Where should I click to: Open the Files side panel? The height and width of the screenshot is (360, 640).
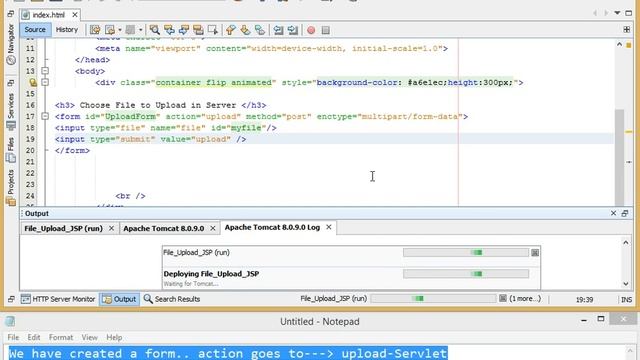[11, 149]
